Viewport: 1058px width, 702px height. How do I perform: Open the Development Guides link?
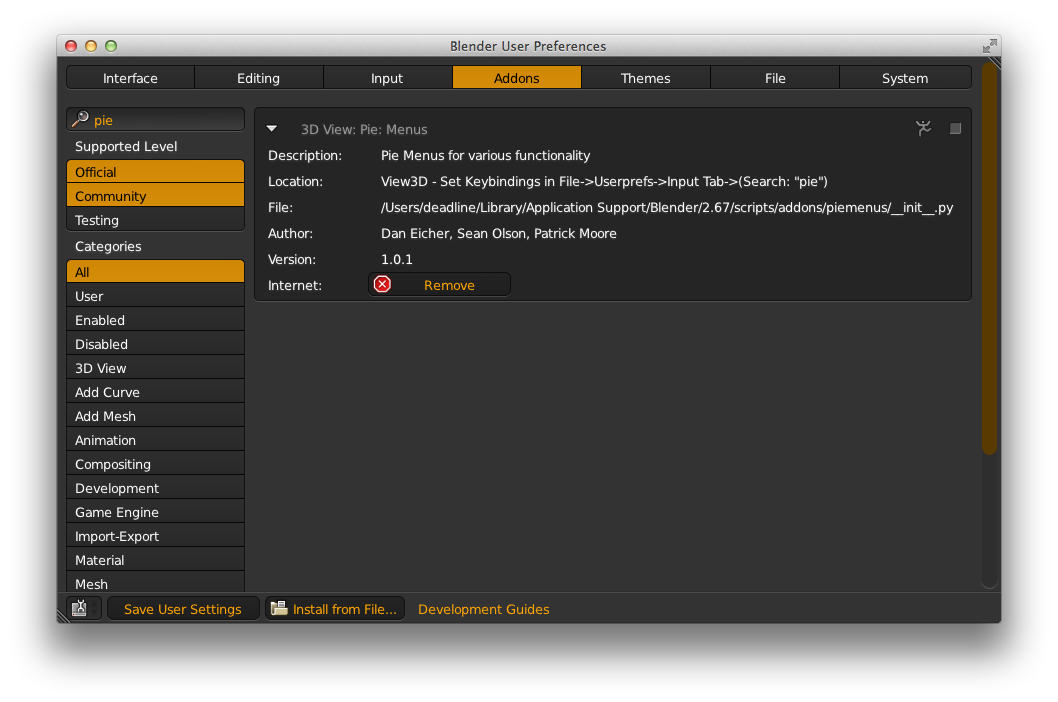(x=483, y=609)
